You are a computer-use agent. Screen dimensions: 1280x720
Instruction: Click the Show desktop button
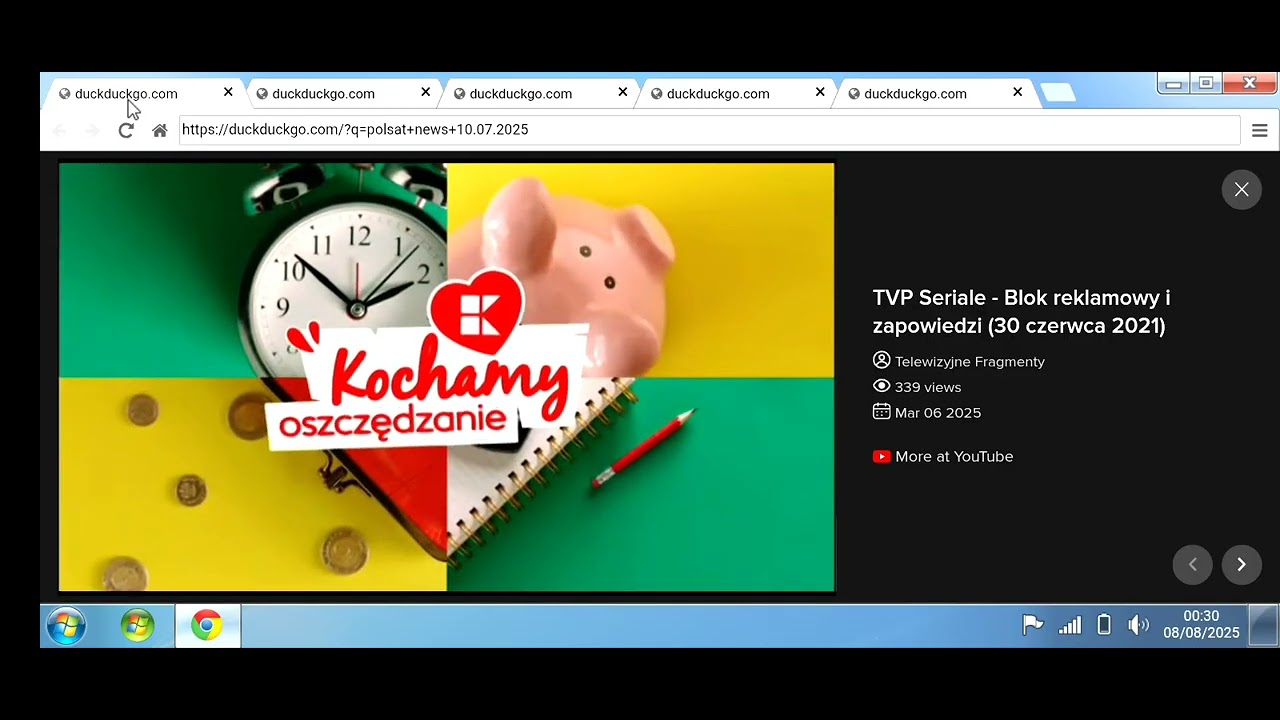point(1264,626)
